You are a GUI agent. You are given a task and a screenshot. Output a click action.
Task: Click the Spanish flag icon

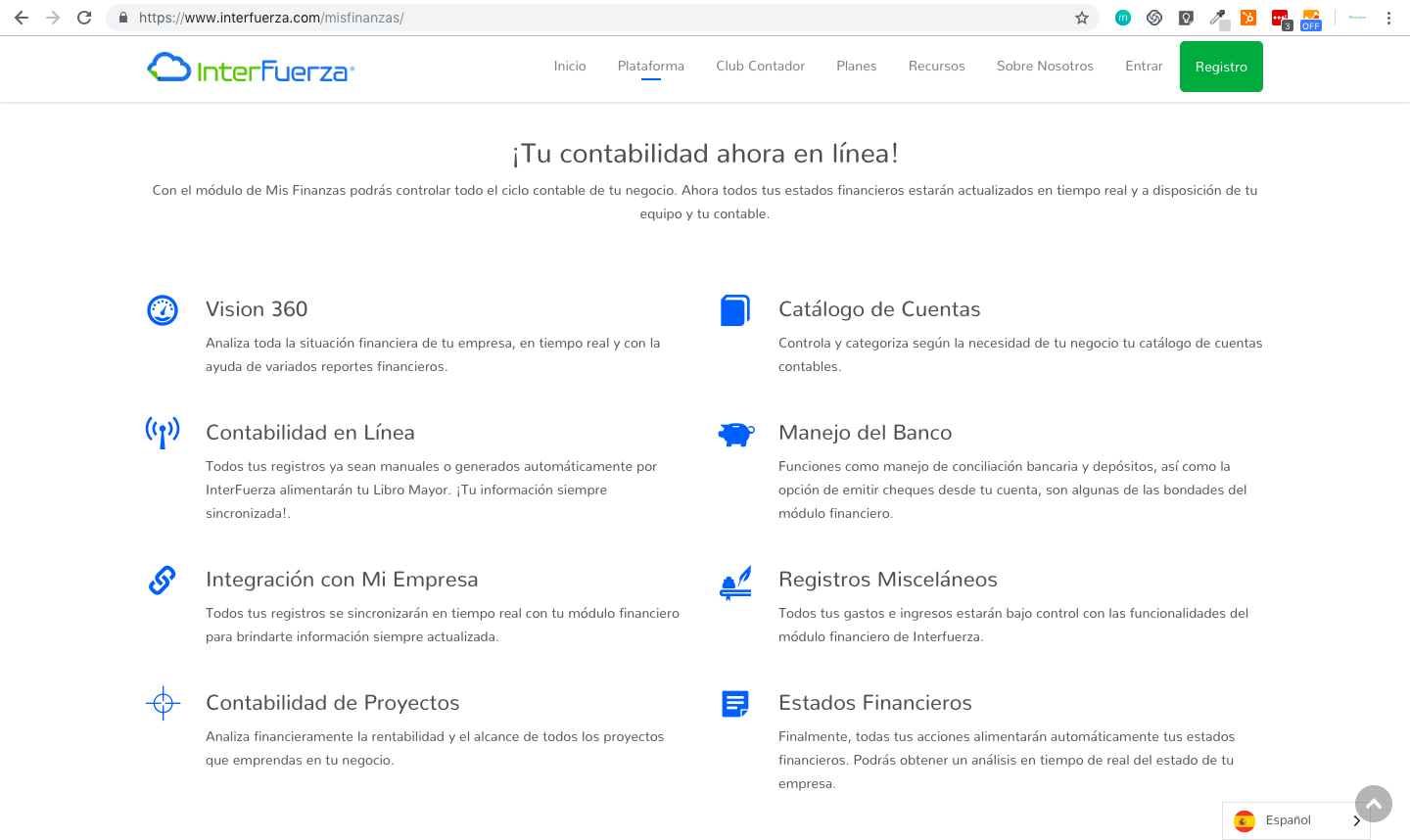pos(1245,820)
